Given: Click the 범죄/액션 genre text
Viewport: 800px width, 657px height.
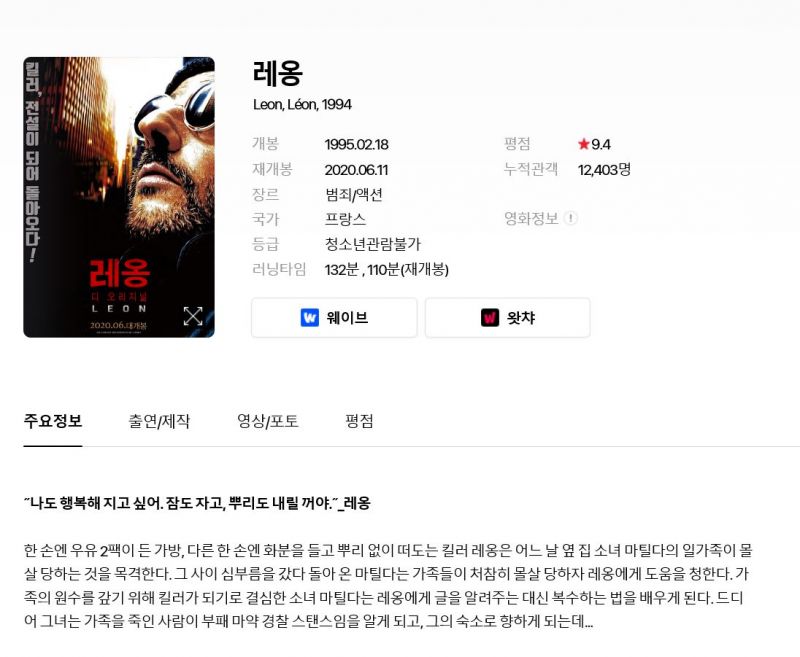Looking at the screenshot, I should (x=354, y=195).
